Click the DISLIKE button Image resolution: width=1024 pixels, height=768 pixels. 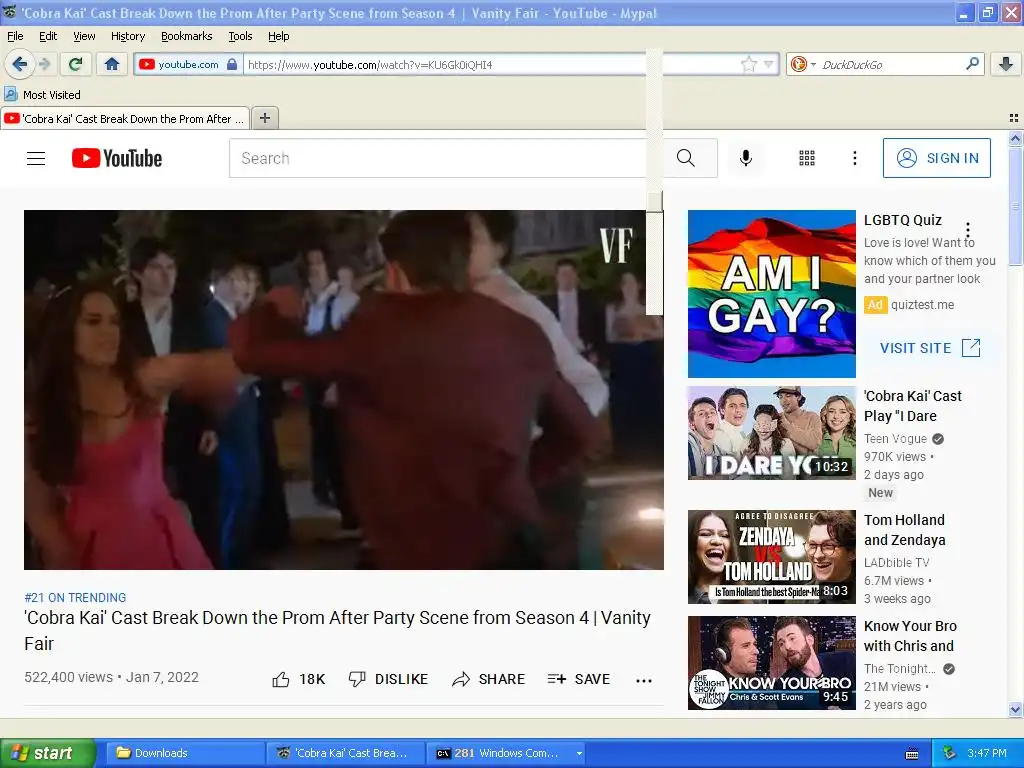[388, 679]
